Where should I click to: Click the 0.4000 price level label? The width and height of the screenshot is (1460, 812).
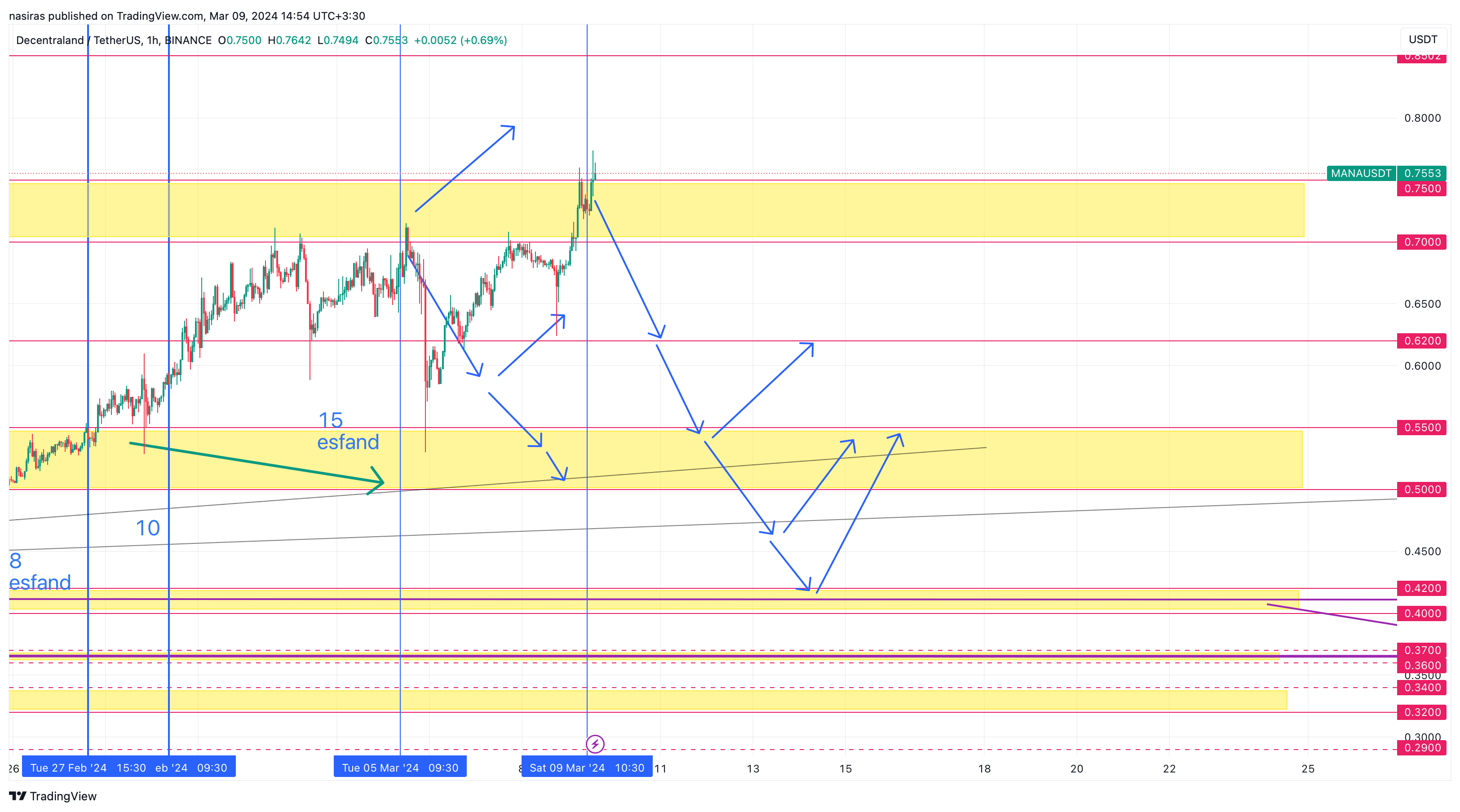click(1421, 613)
